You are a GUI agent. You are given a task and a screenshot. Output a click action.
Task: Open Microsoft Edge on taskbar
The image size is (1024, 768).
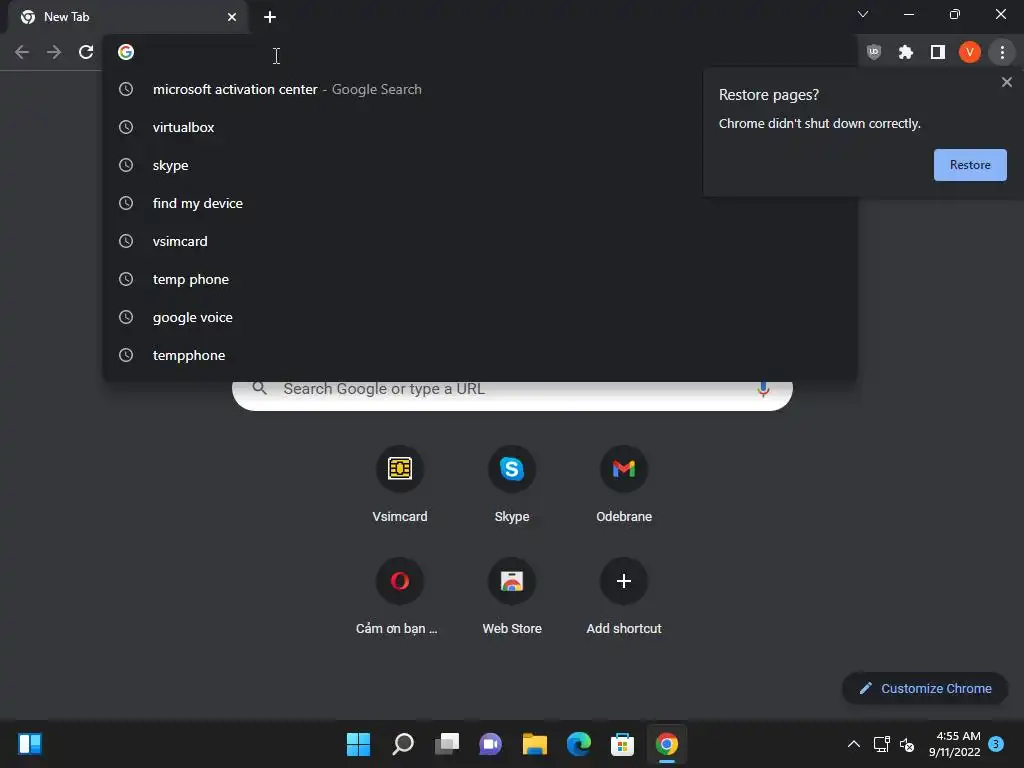tap(579, 744)
